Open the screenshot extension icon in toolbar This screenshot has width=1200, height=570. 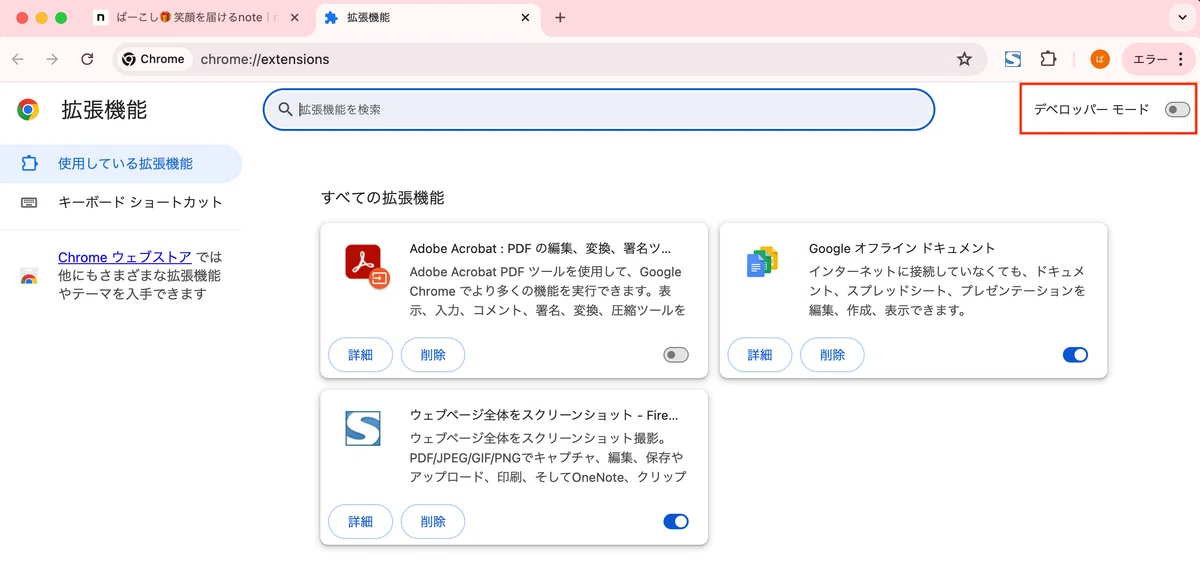click(1013, 59)
